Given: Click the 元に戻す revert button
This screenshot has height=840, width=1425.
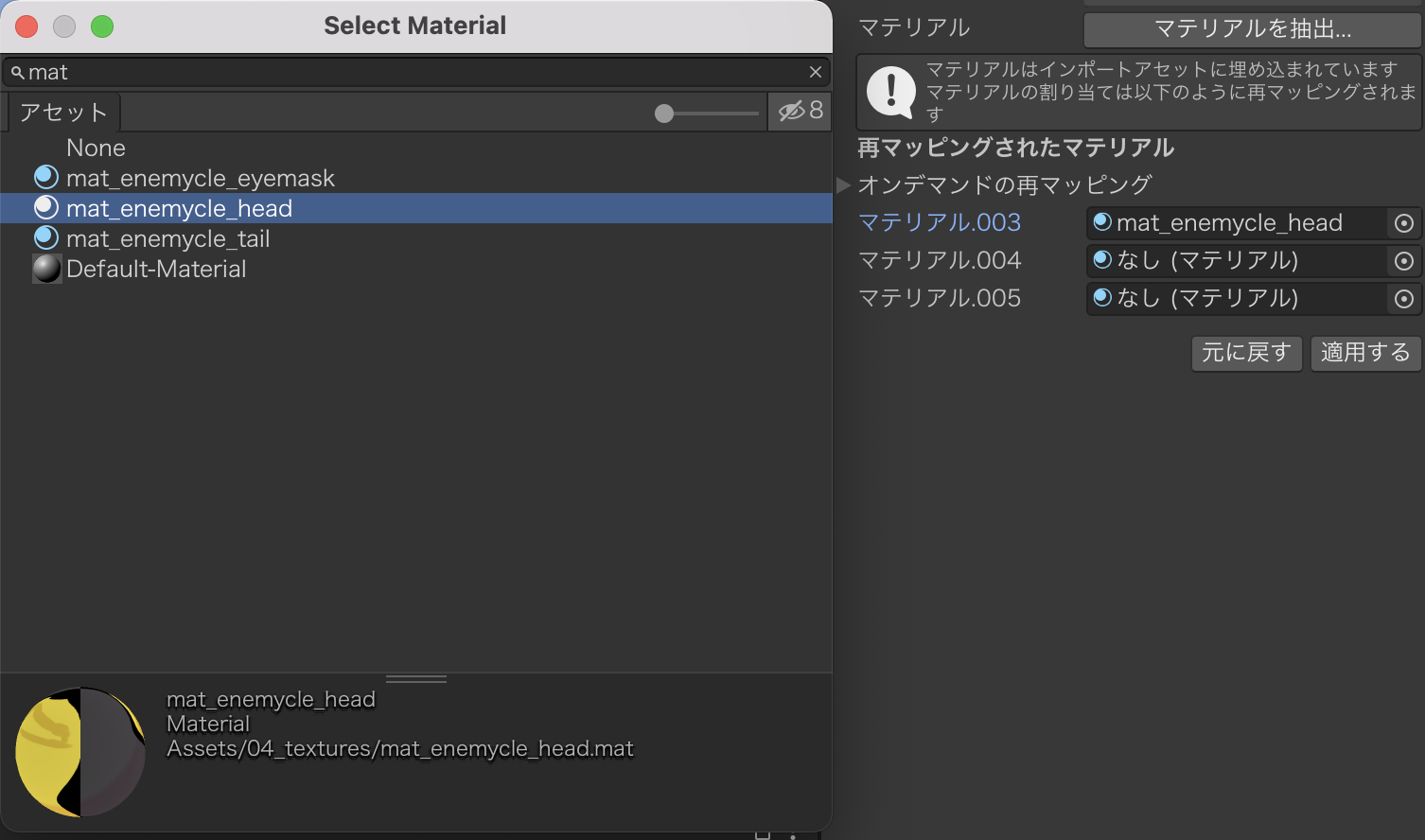Looking at the screenshot, I should pyautogui.click(x=1246, y=353).
